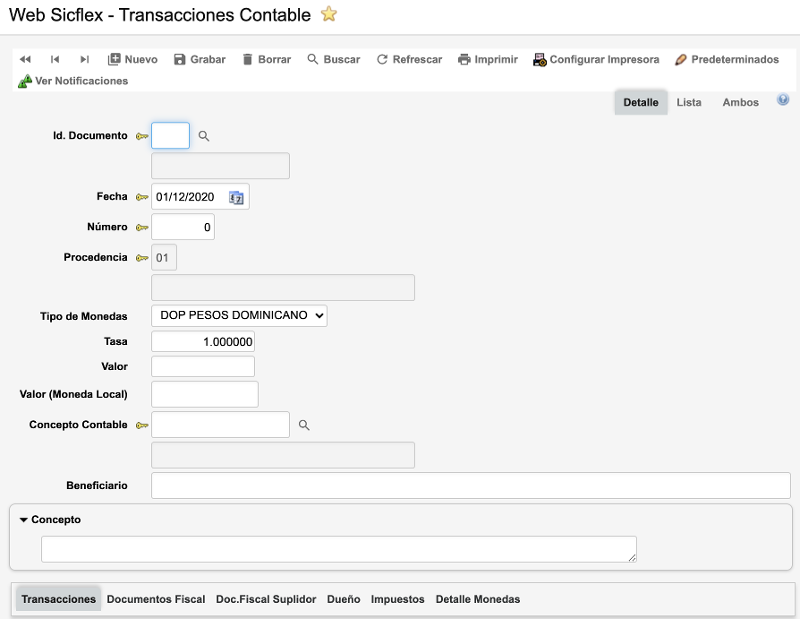The image size is (800, 619).
Task: Open the blue help icon
Action: click(x=783, y=101)
